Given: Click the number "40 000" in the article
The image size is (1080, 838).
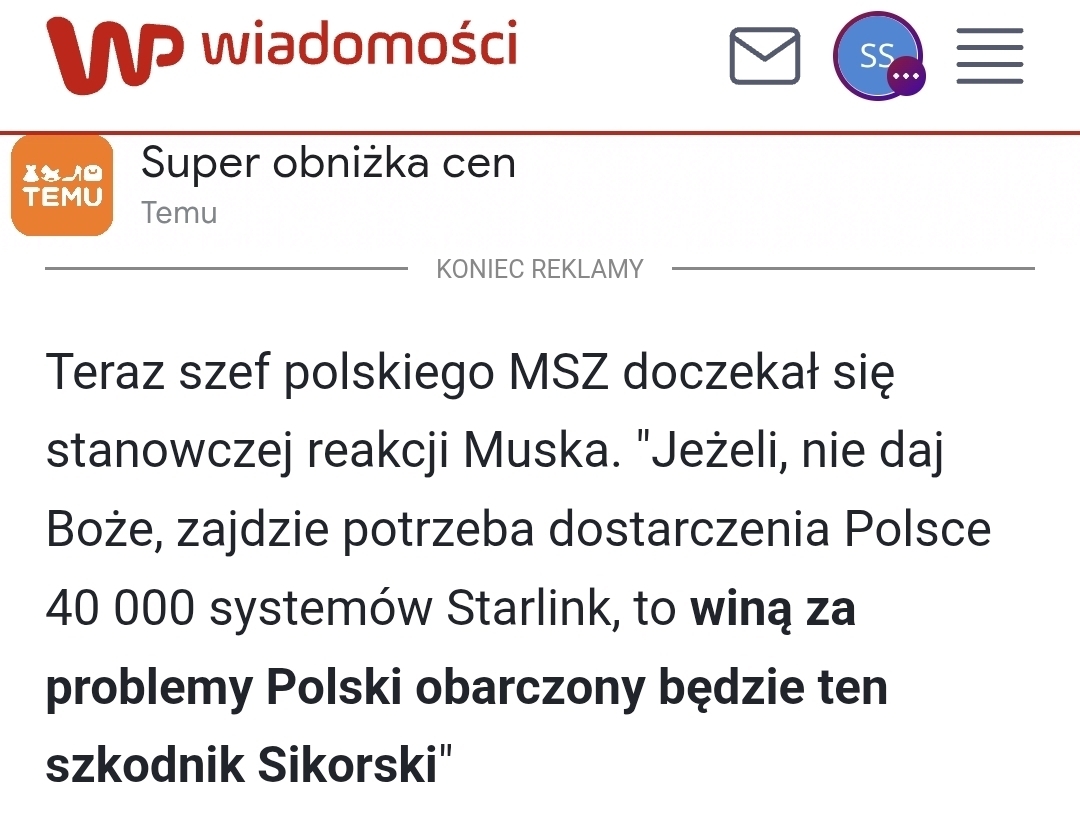Looking at the screenshot, I should click(120, 609).
